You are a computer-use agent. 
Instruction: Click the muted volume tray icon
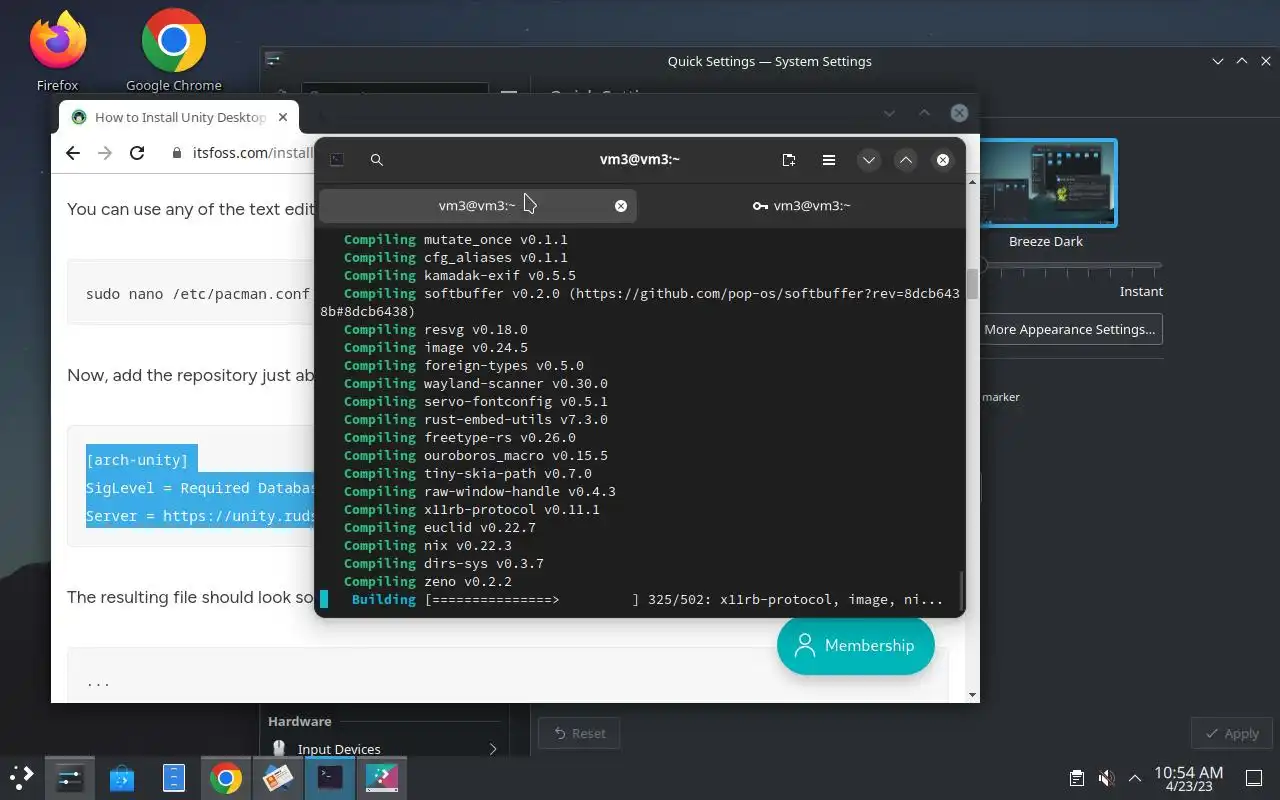(1106, 778)
